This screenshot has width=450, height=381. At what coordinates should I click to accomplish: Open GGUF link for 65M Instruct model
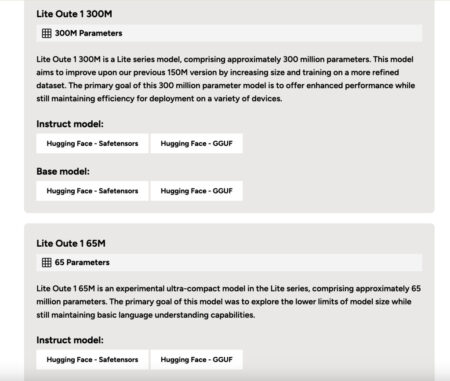pyautogui.click(x=197, y=359)
